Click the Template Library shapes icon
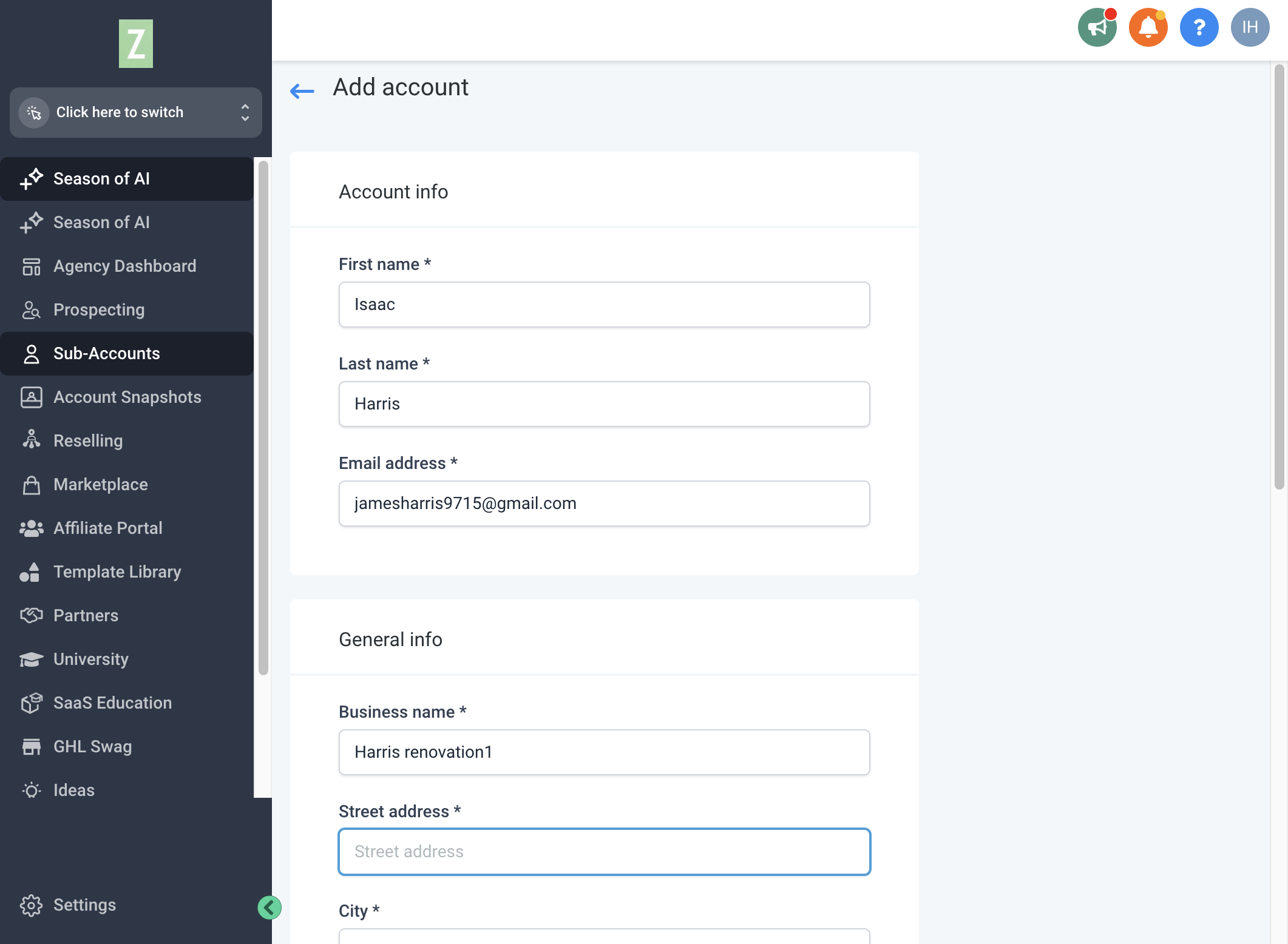 30,572
